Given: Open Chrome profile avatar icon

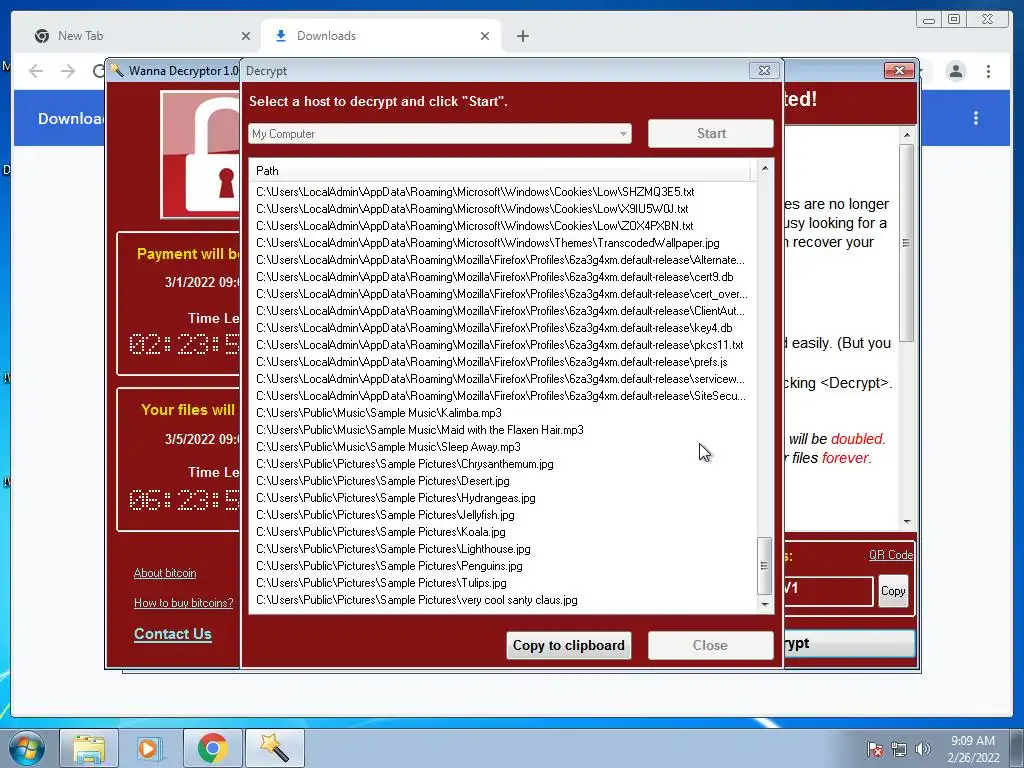Looking at the screenshot, I should point(955,71).
